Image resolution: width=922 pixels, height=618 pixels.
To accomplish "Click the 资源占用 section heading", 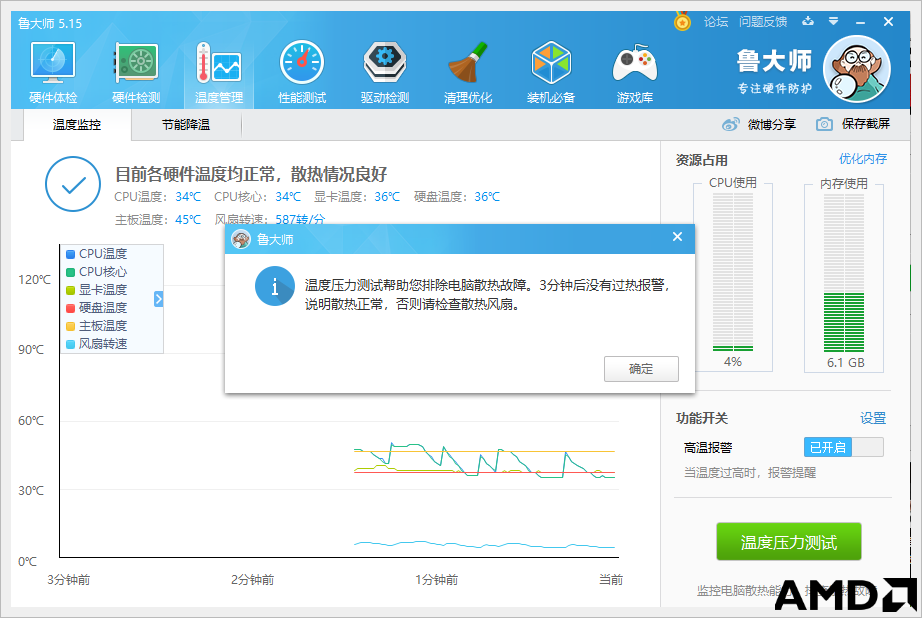I will 701,160.
